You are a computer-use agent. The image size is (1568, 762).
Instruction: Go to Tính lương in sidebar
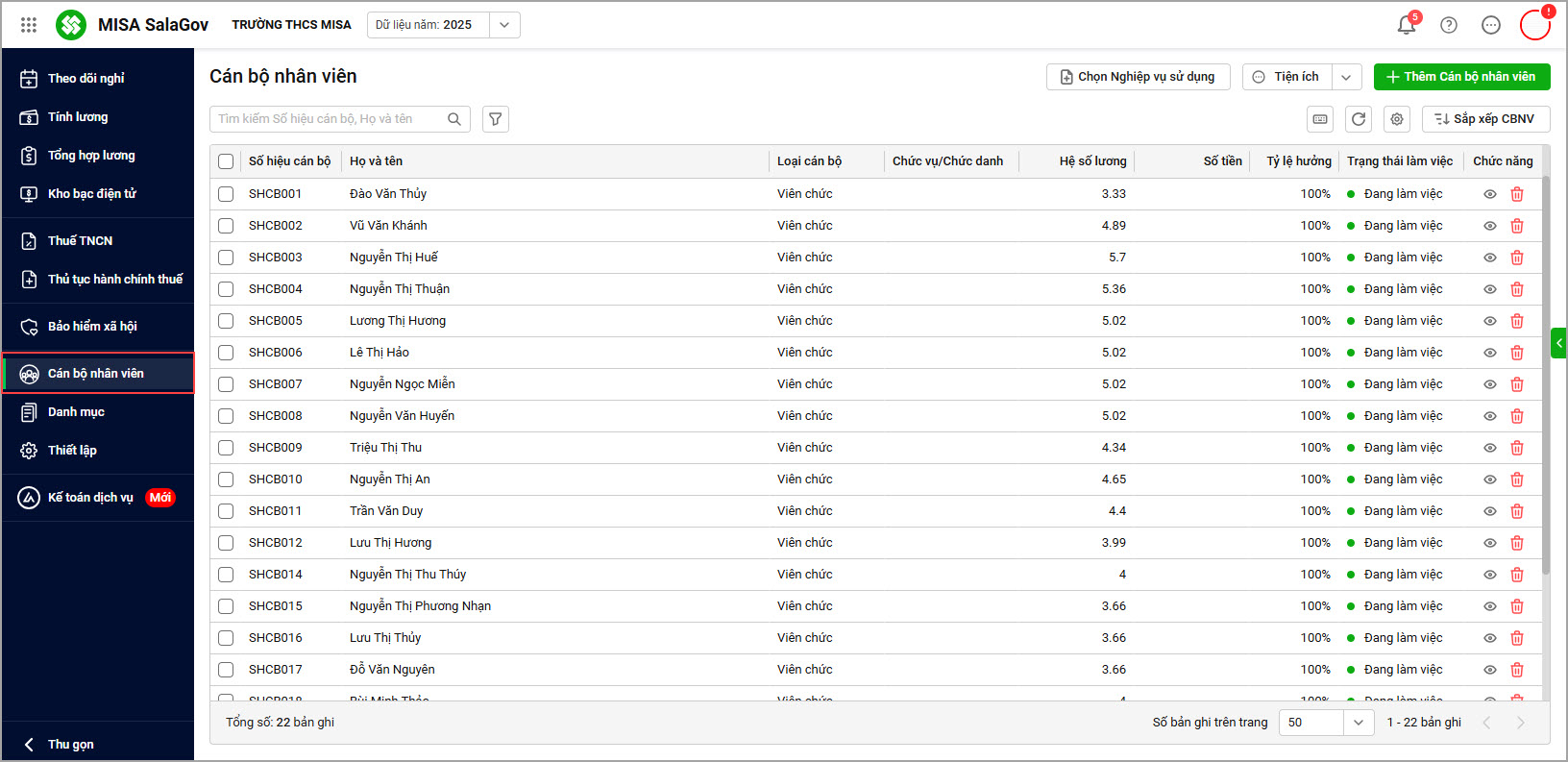[x=78, y=117]
